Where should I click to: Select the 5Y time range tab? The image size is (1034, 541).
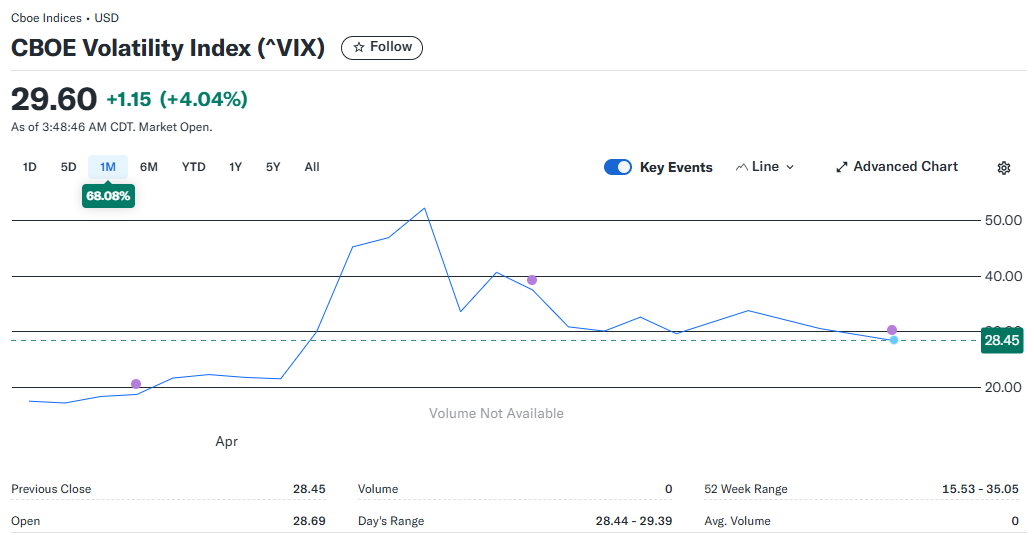click(273, 167)
